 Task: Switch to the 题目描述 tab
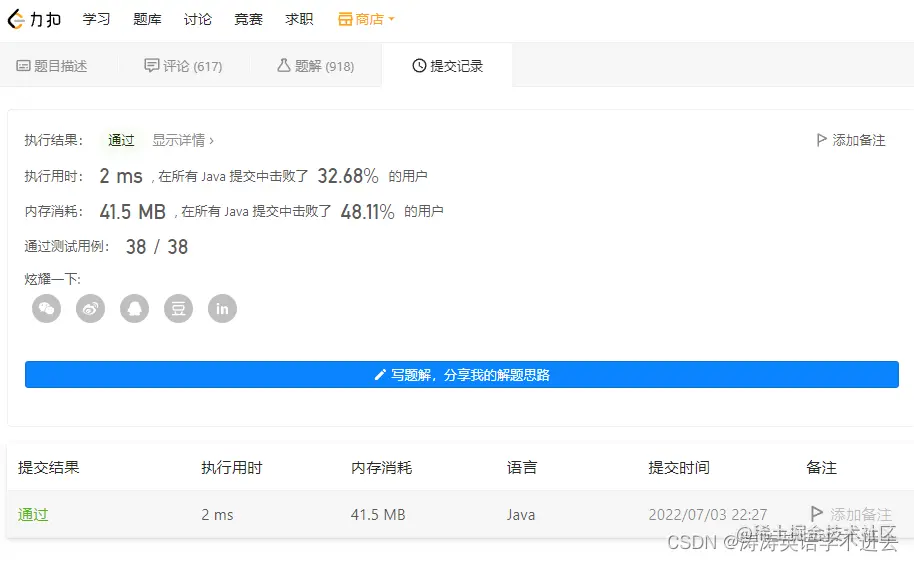(52, 66)
